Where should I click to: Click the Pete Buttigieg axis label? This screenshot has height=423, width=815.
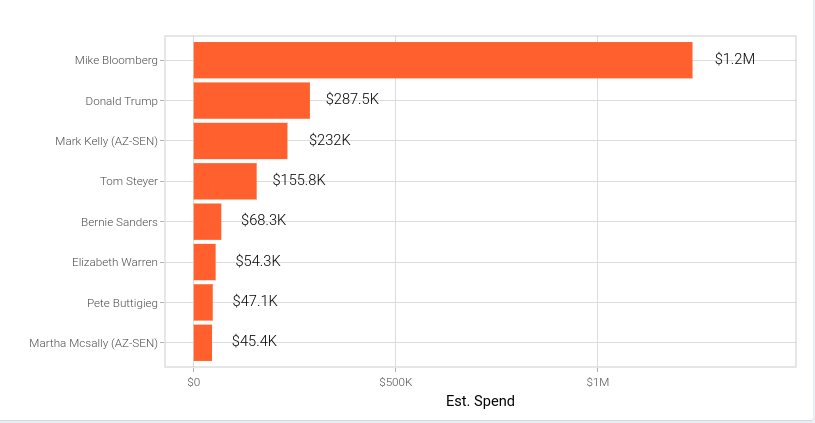(x=122, y=302)
